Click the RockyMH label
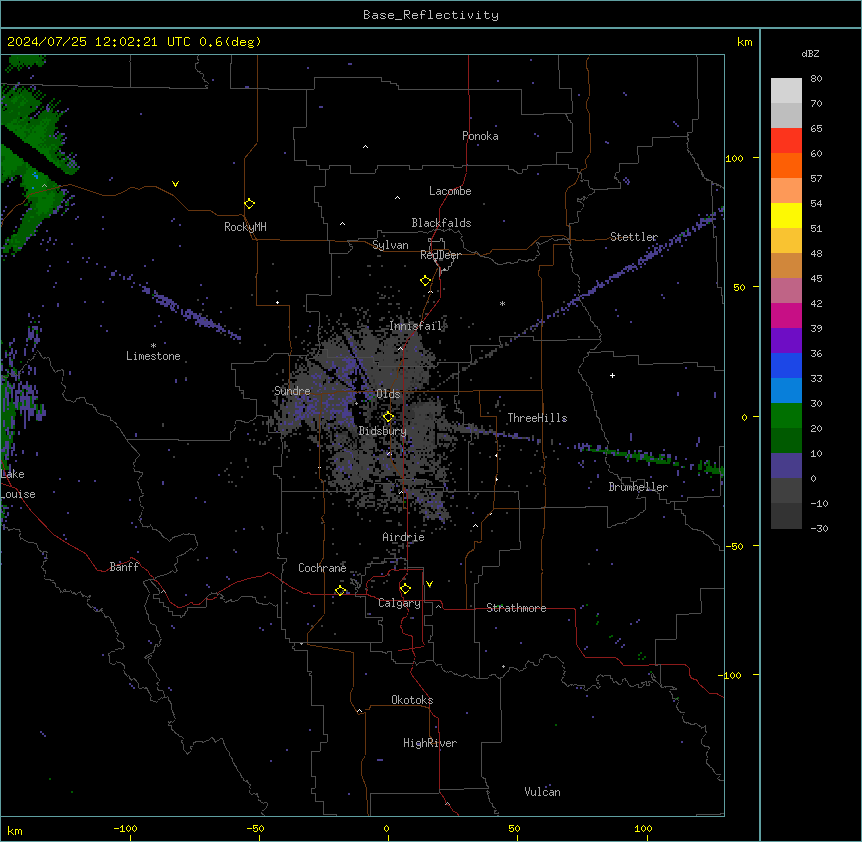Image resolution: width=862 pixels, height=842 pixels. [x=245, y=227]
